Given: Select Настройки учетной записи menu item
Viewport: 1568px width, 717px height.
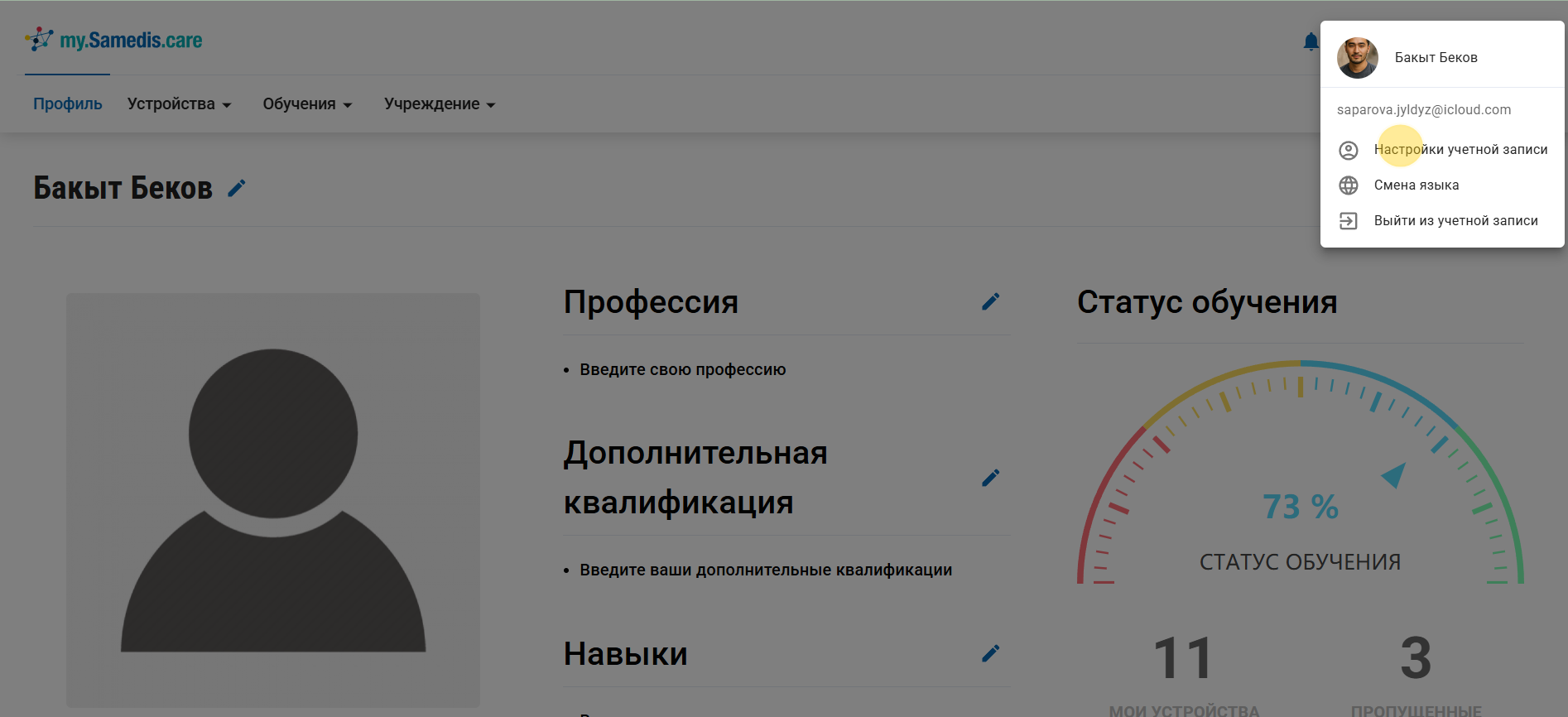Looking at the screenshot, I should (1460, 150).
